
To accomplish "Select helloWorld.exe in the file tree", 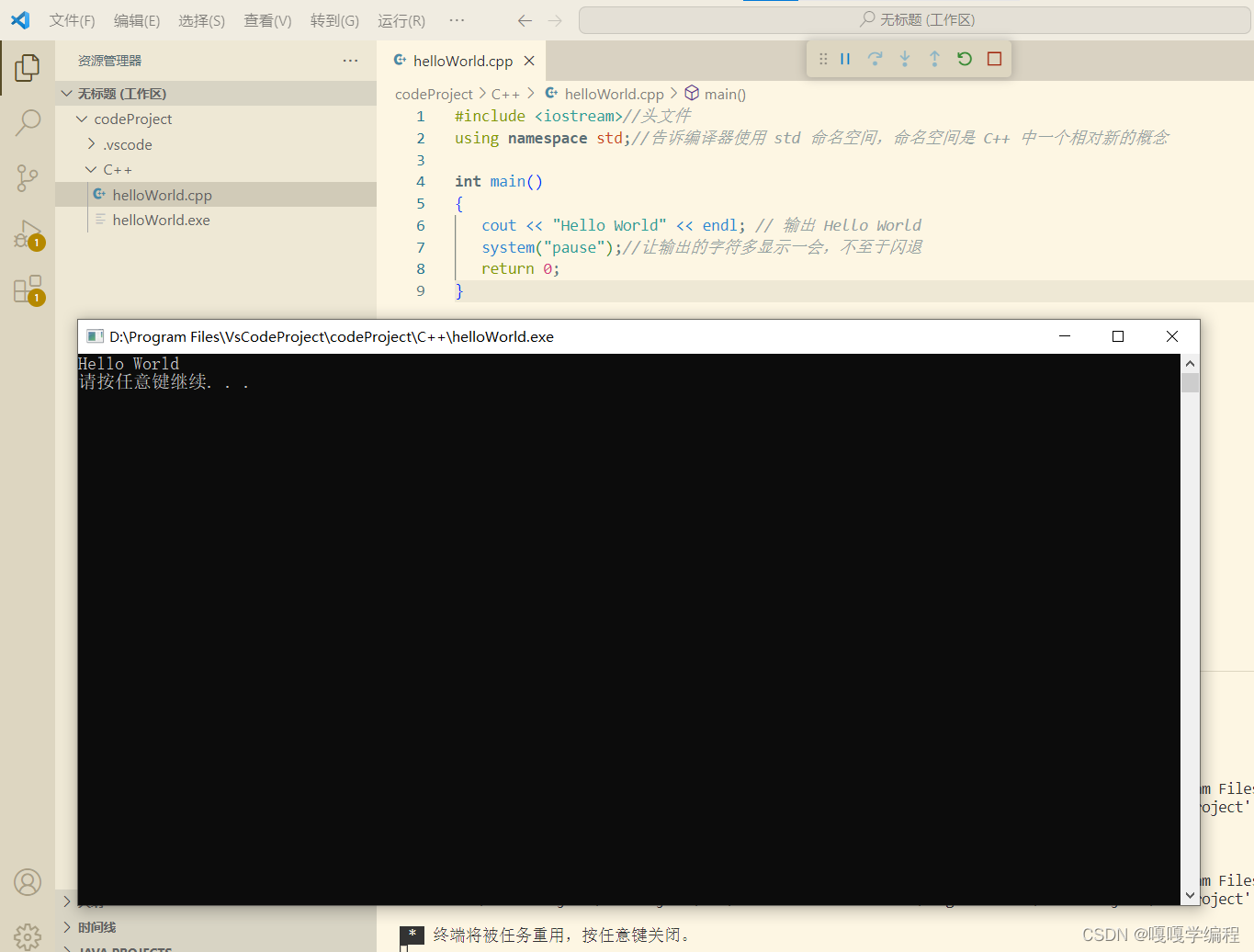I will [x=216, y=221].
